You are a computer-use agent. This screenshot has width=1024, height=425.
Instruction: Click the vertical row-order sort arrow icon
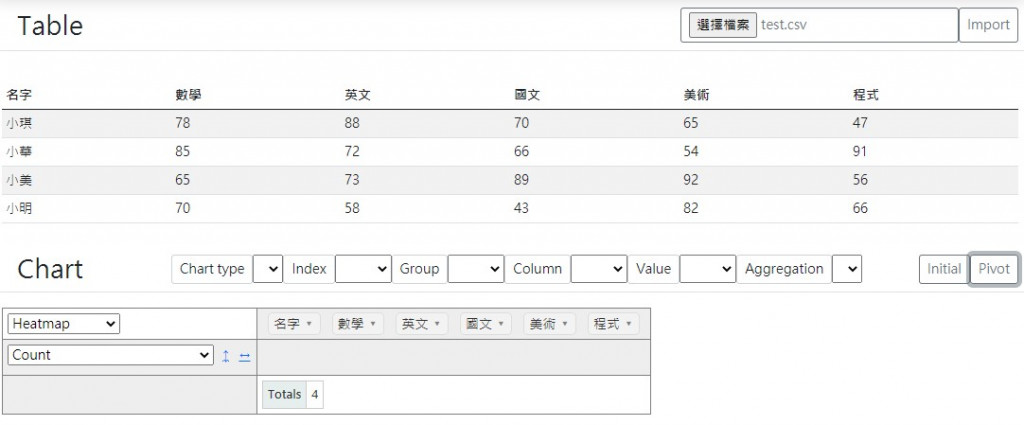click(x=225, y=356)
